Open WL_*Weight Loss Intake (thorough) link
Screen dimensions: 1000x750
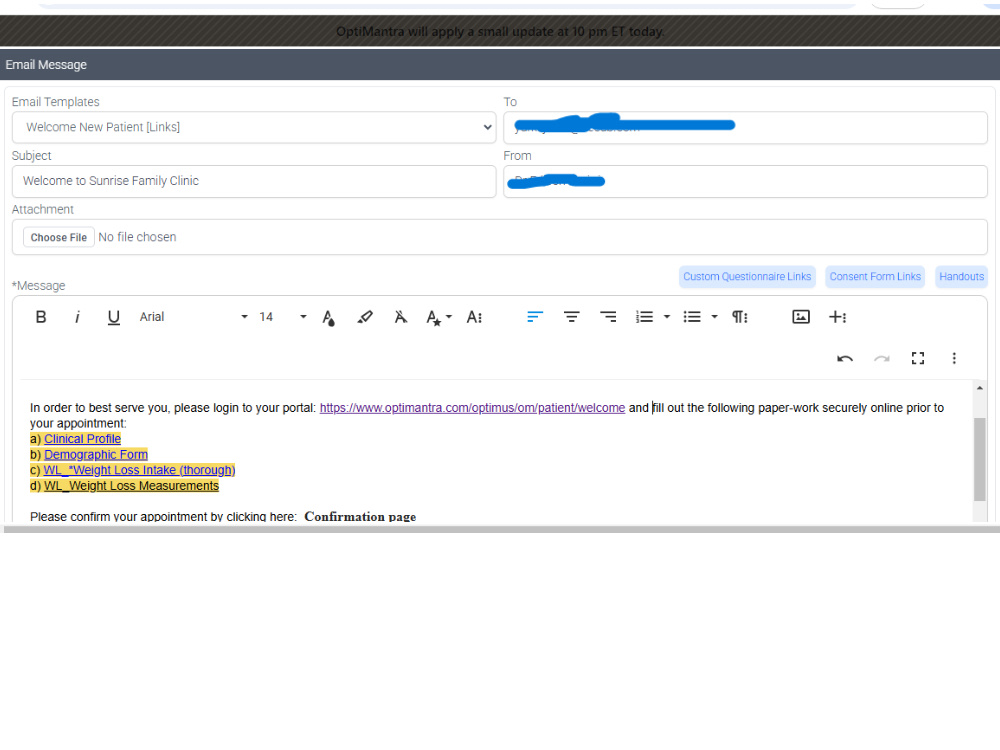(x=139, y=471)
